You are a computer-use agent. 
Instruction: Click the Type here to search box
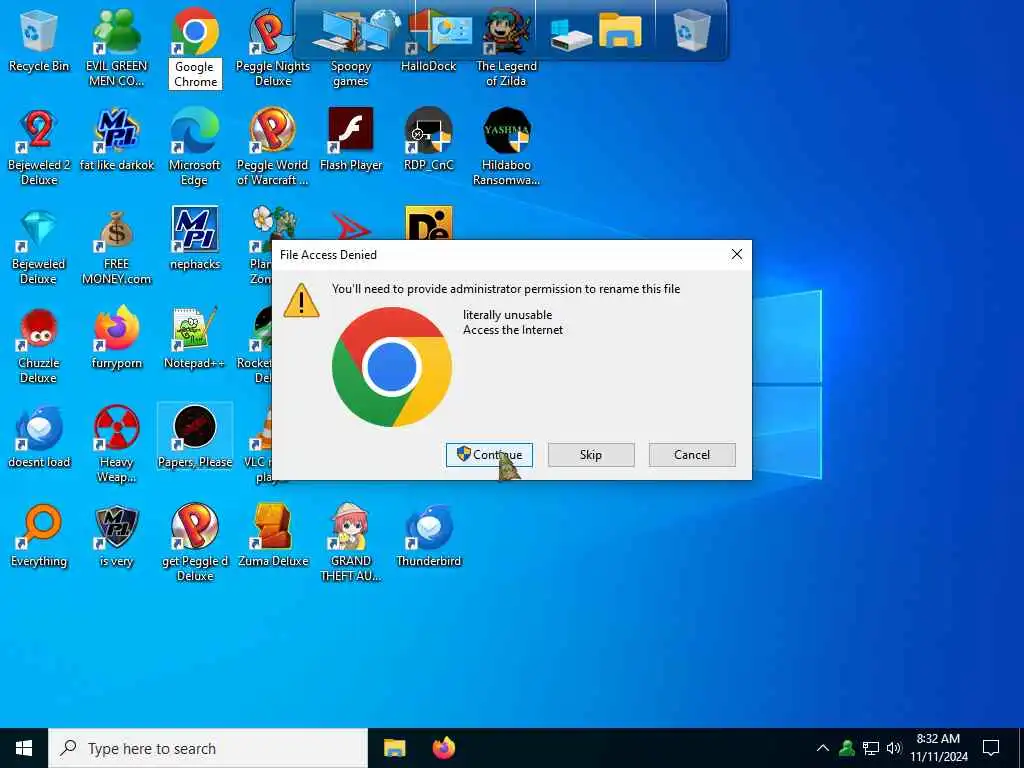(x=208, y=748)
